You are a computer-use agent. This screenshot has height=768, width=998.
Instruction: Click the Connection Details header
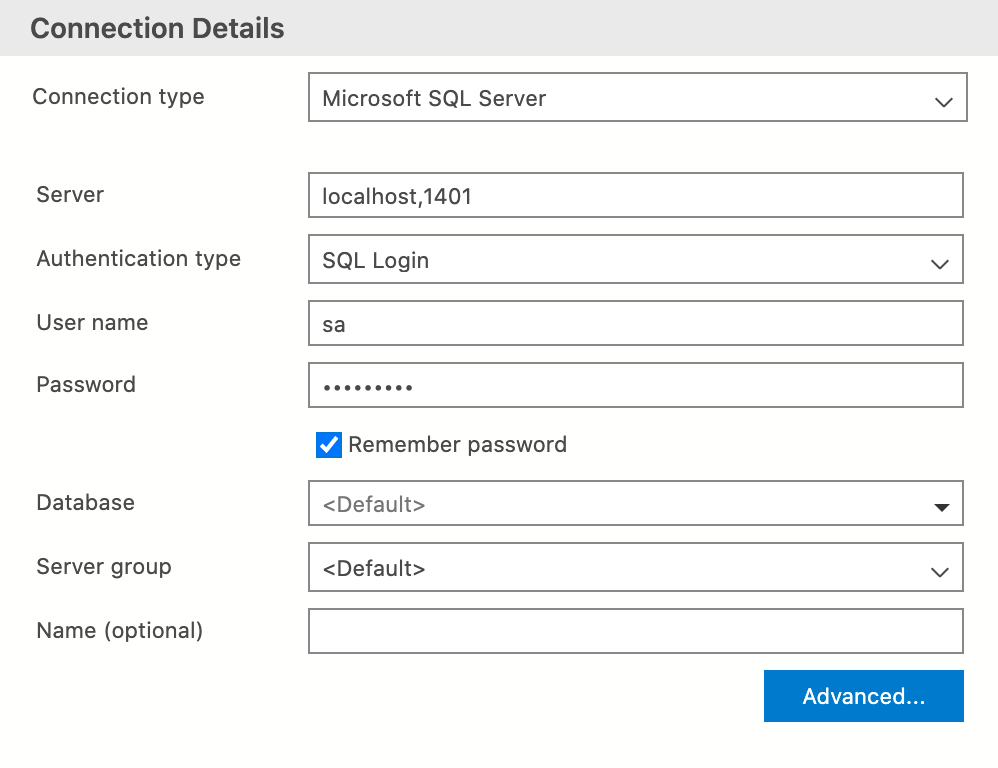(156, 28)
